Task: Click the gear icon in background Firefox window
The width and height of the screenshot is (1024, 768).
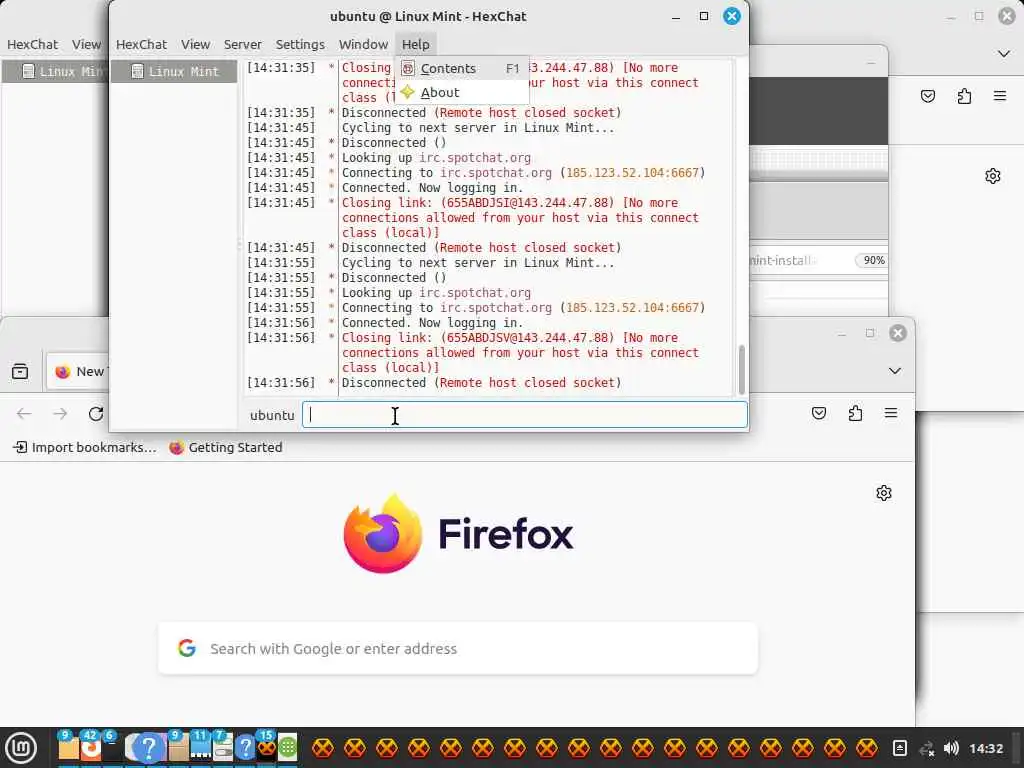Action: [993, 176]
